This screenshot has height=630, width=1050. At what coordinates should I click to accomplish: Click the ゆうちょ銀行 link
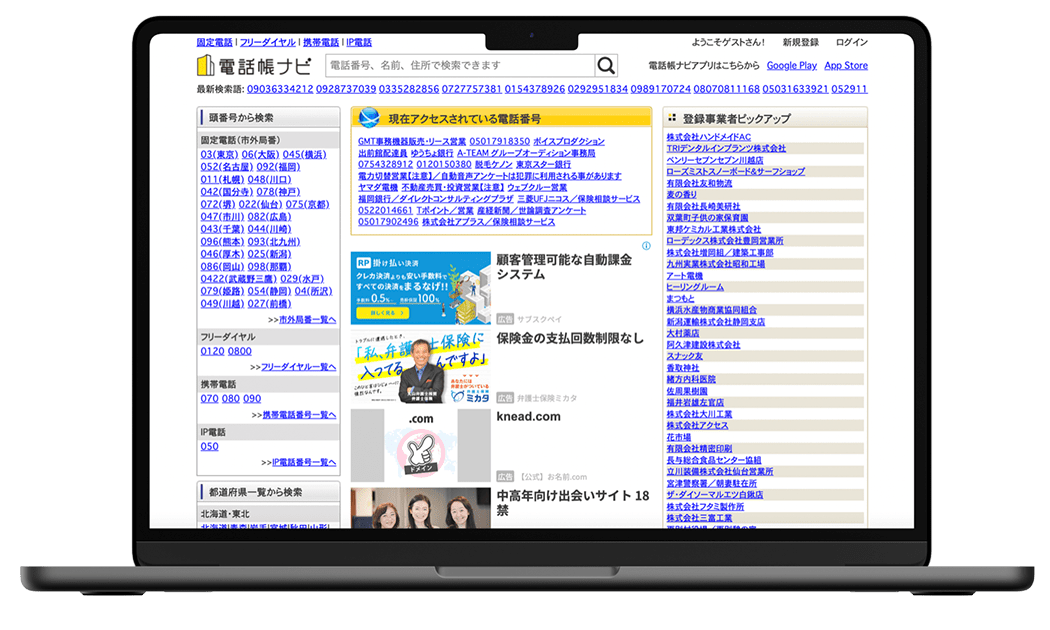coord(432,153)
